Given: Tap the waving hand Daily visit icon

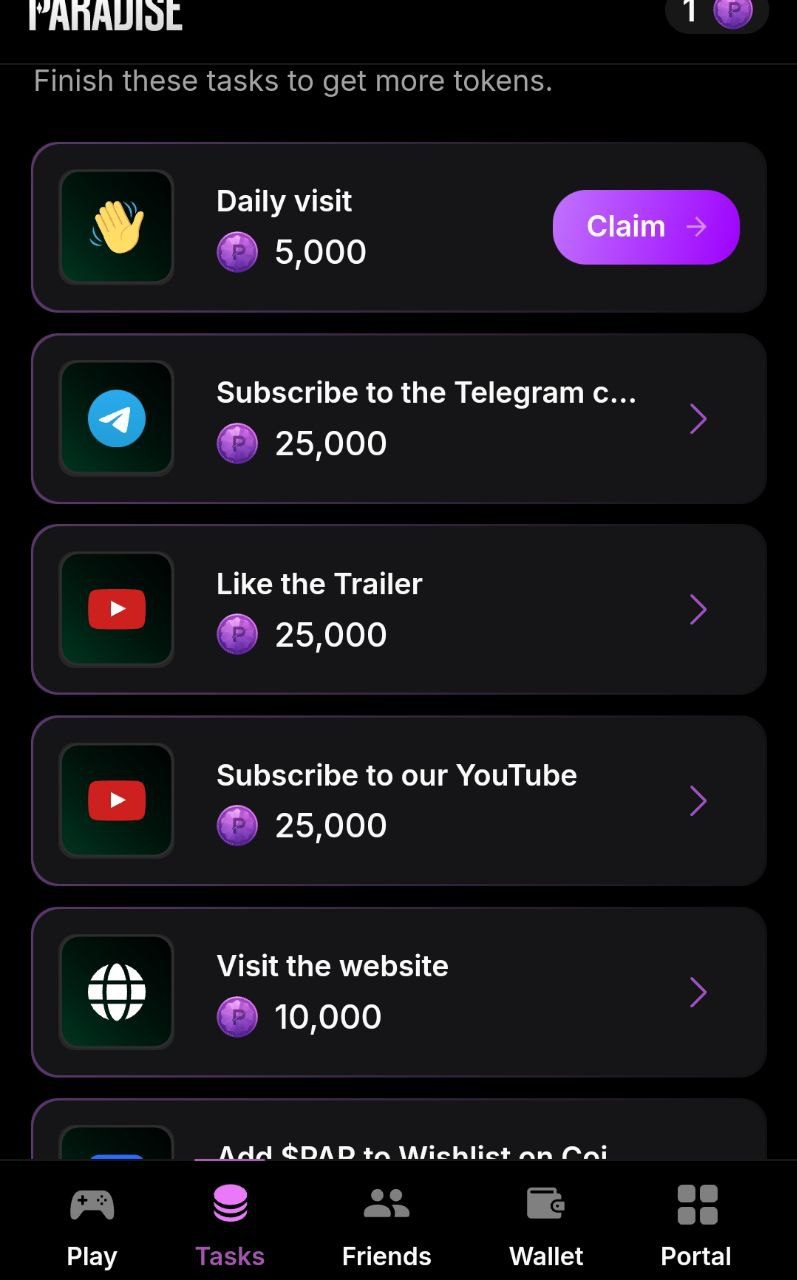Looking at the screenshot, I should point(116,227).
